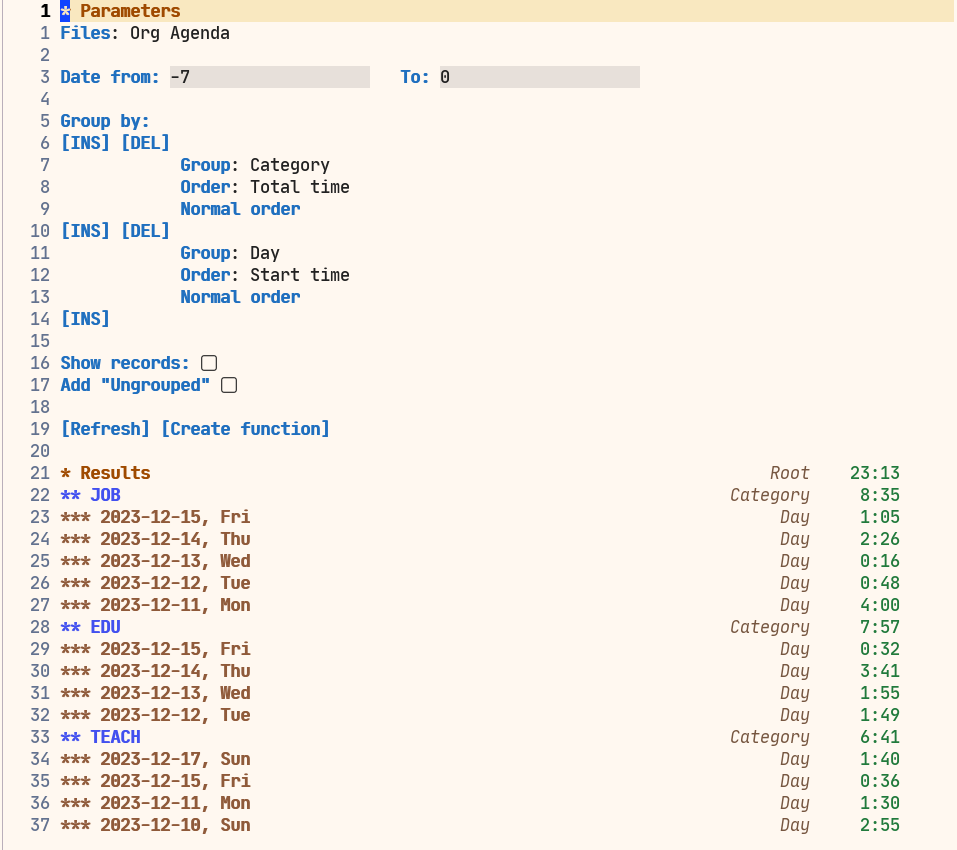Toggle Normal order for the Day group
This screenshot has width=957, height=850.
(240, 296)
